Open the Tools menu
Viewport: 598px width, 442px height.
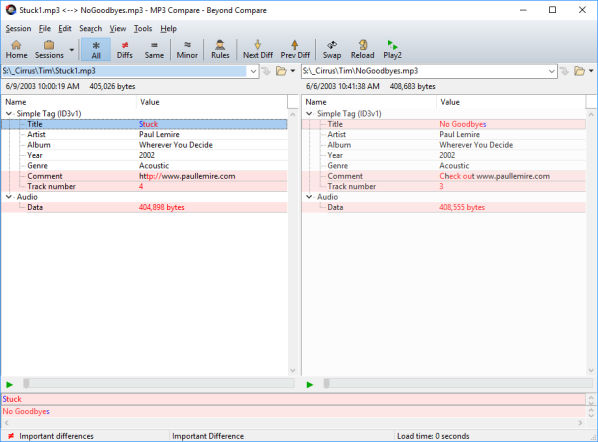[143, 29]
